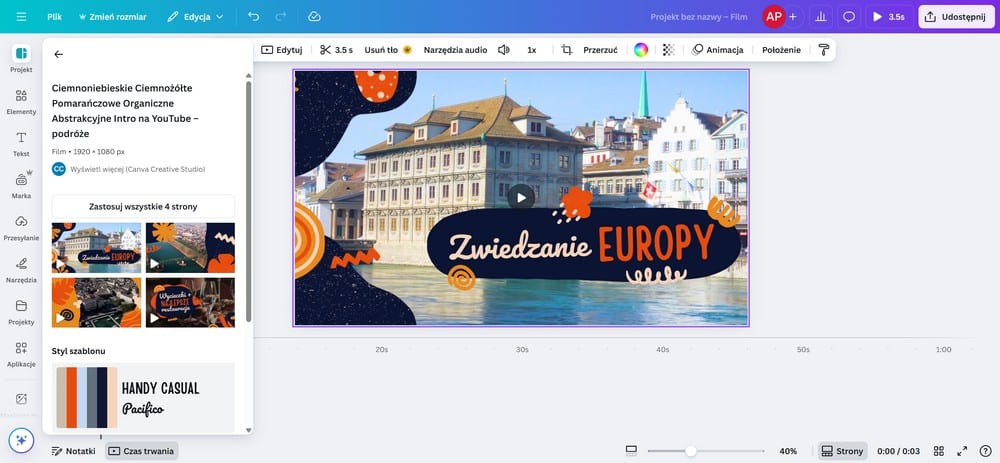Image resolution: width=1000 pixels, height=463 pixels.
Task: Open the 1x playback speed setting
Action: [x=532, y=50]
